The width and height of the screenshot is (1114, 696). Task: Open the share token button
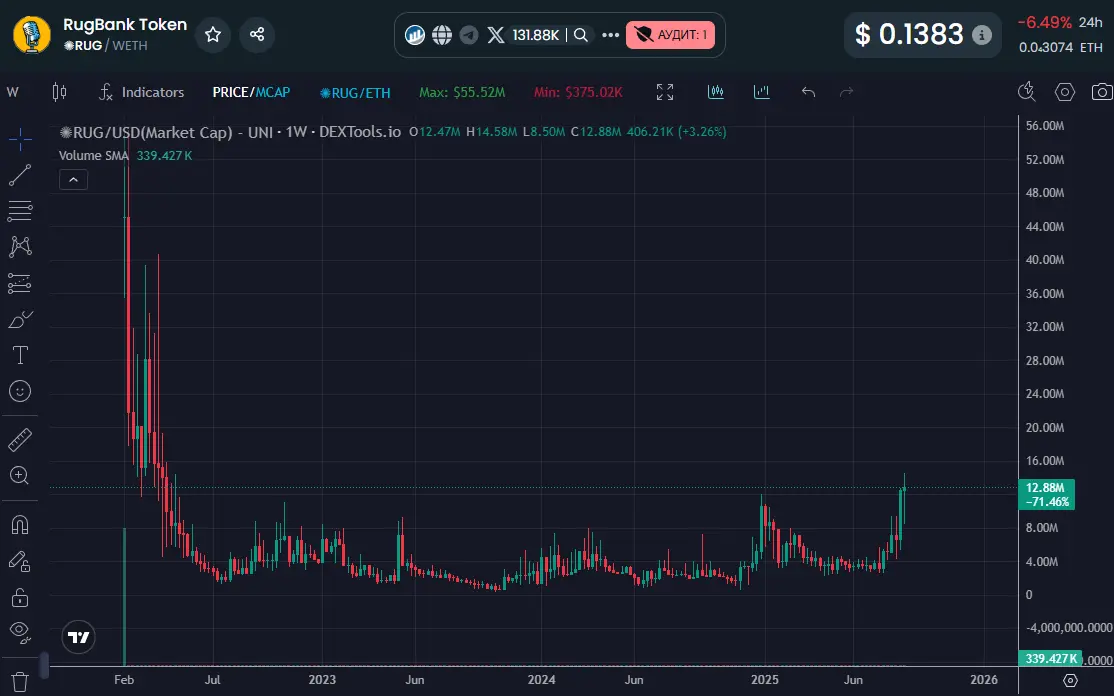tap(257, 34)
